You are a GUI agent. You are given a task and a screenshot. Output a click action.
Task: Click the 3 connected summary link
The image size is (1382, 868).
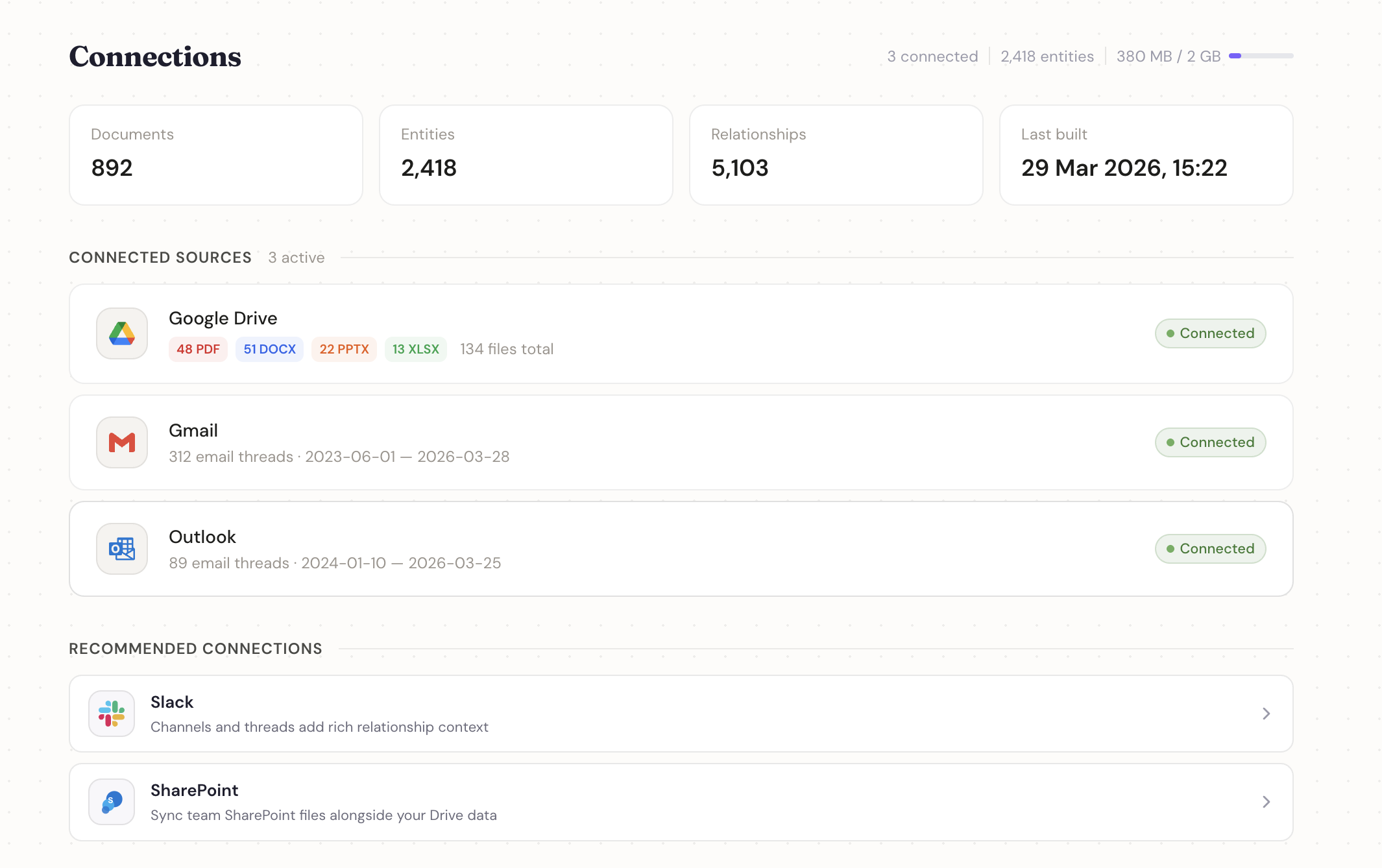(x=932, y=56)
